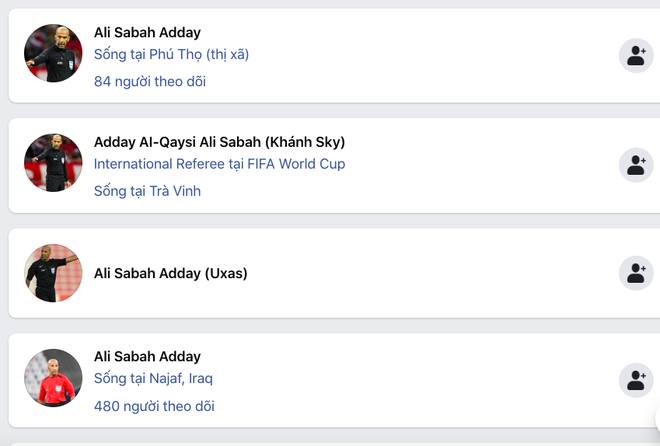
Task: Click "84 người theo dõi" followers text
Action: coord(150,81)
